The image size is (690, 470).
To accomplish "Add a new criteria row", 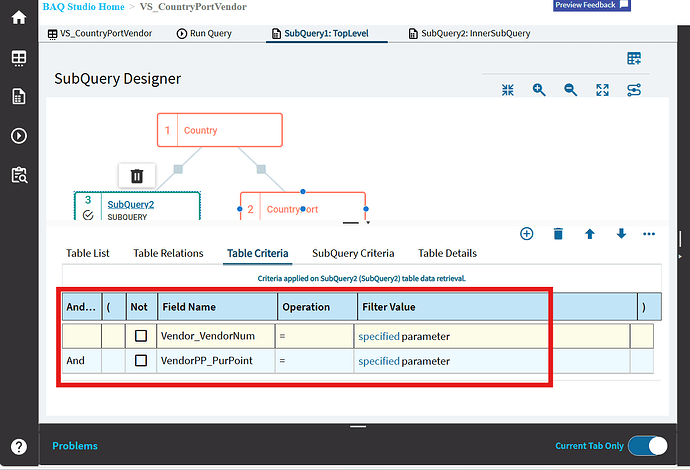I will pos(526,234).
